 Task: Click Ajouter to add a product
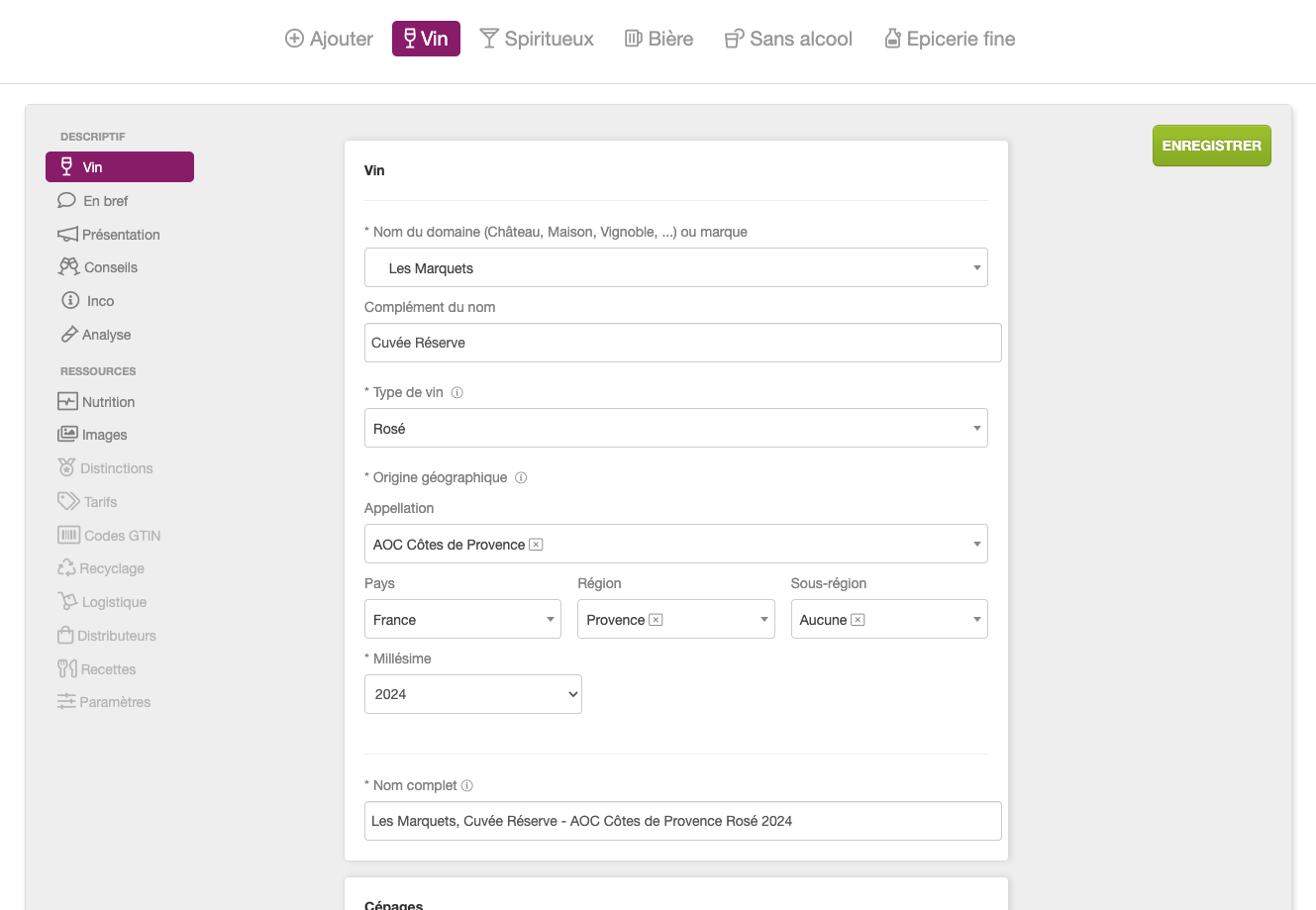click(x=329, y=39)
